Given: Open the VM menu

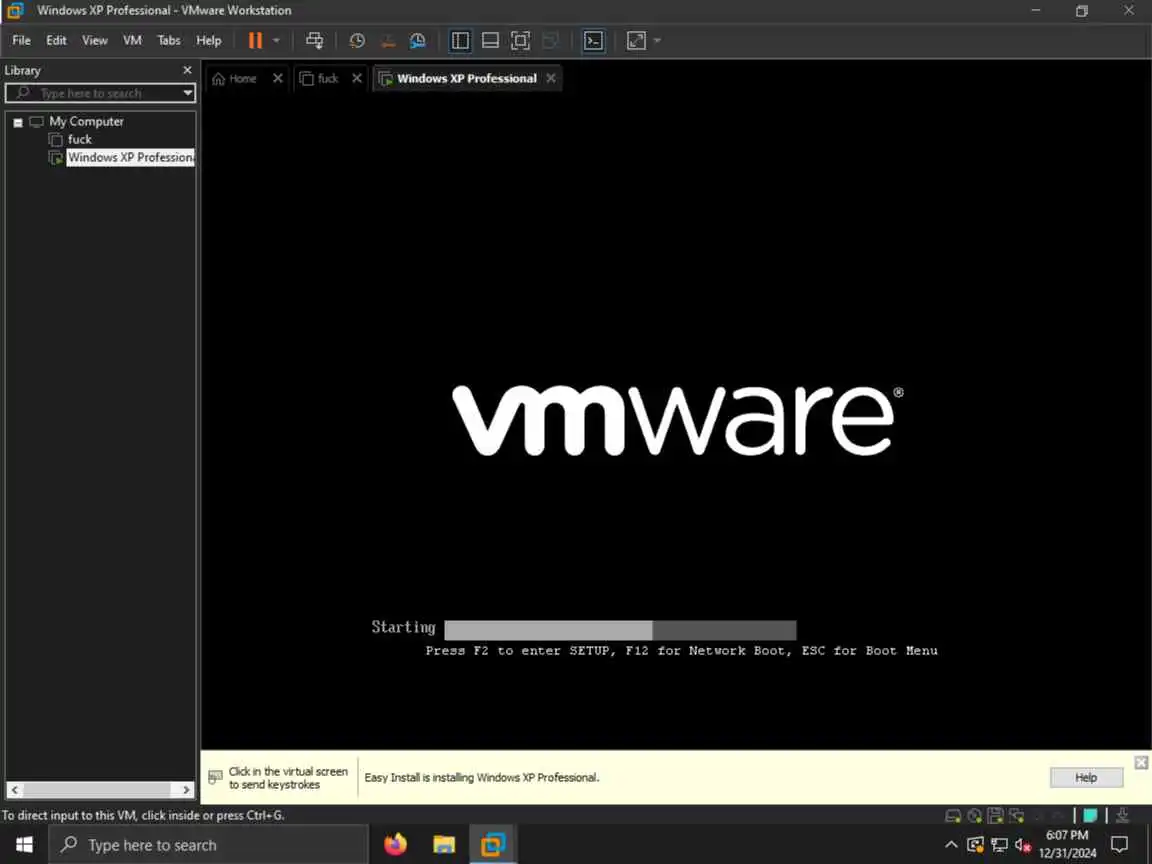Looking at the screenshot, I should (132, 40).
